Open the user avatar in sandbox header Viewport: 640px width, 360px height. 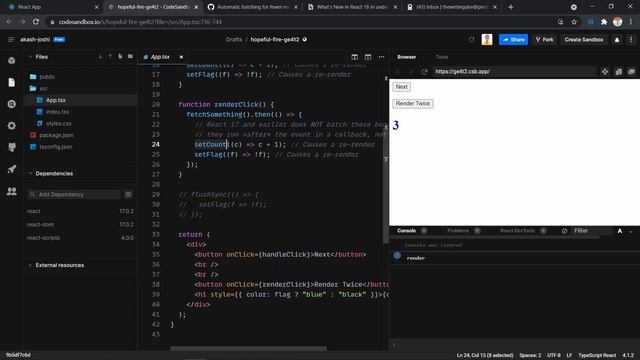point(487,40)
